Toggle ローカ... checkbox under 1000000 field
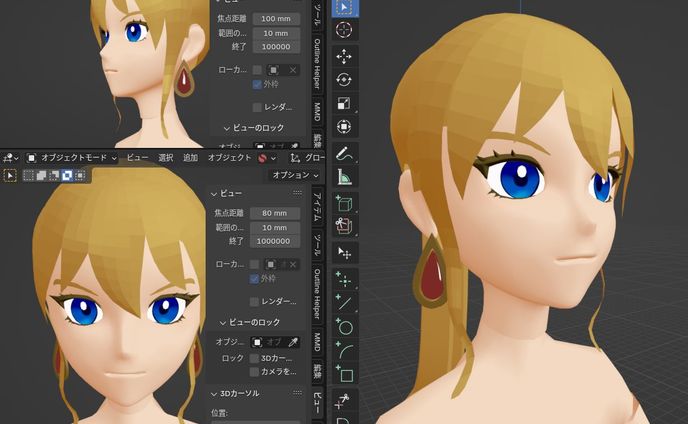 tap(254, 264)
